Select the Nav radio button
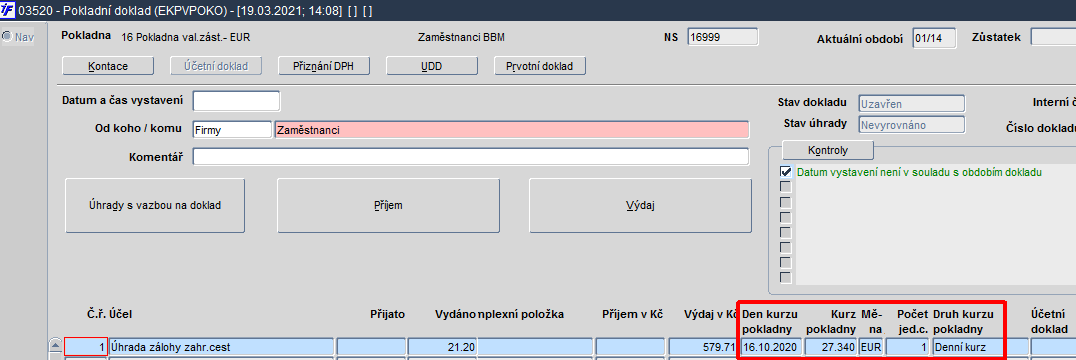Image resolution: width=1076 pixels, height=360 pixels. click(7, 37)
